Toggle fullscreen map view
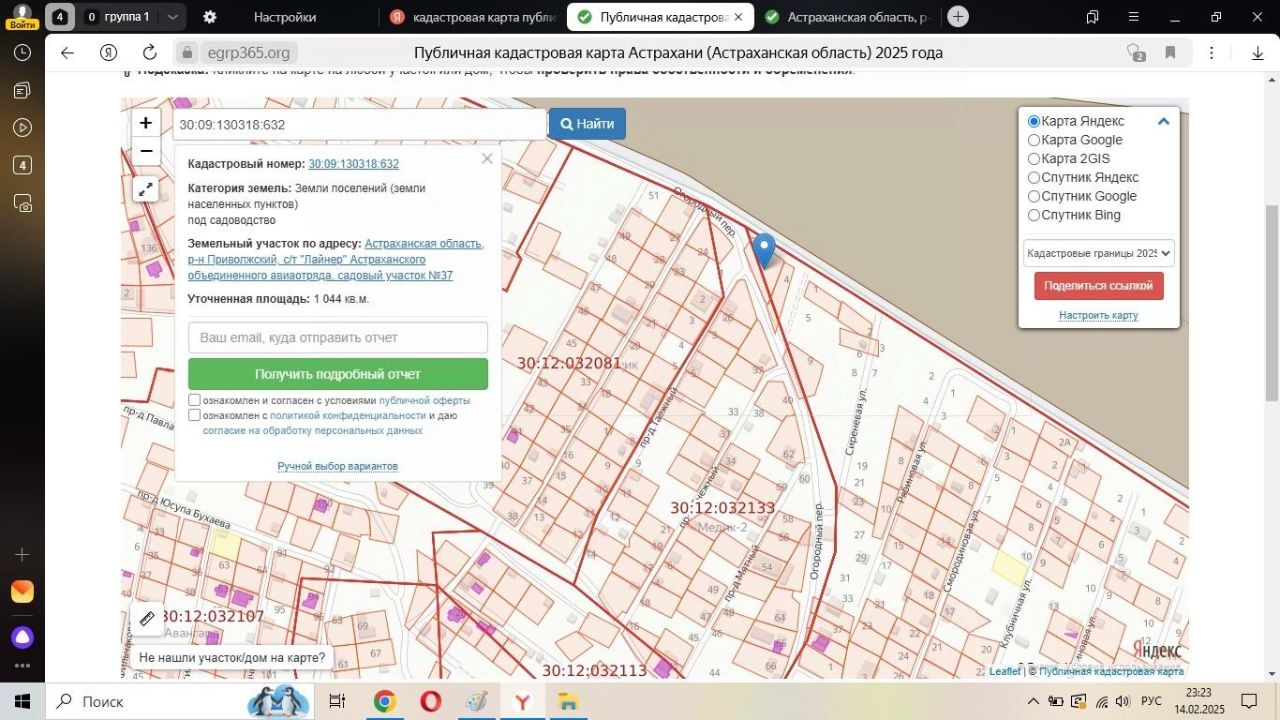 146,189
